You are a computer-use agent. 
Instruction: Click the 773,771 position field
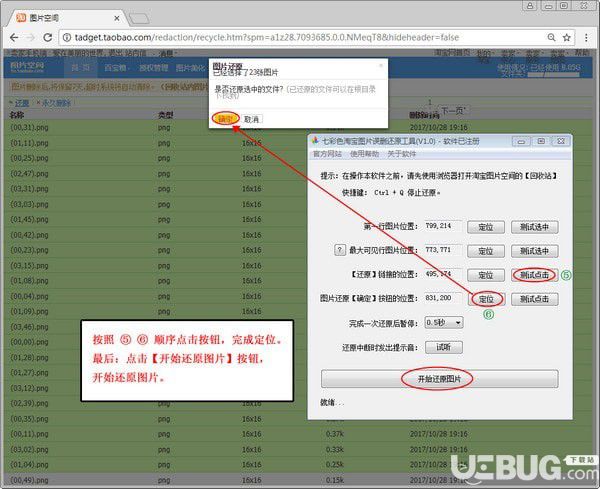[x=443, y=250]
